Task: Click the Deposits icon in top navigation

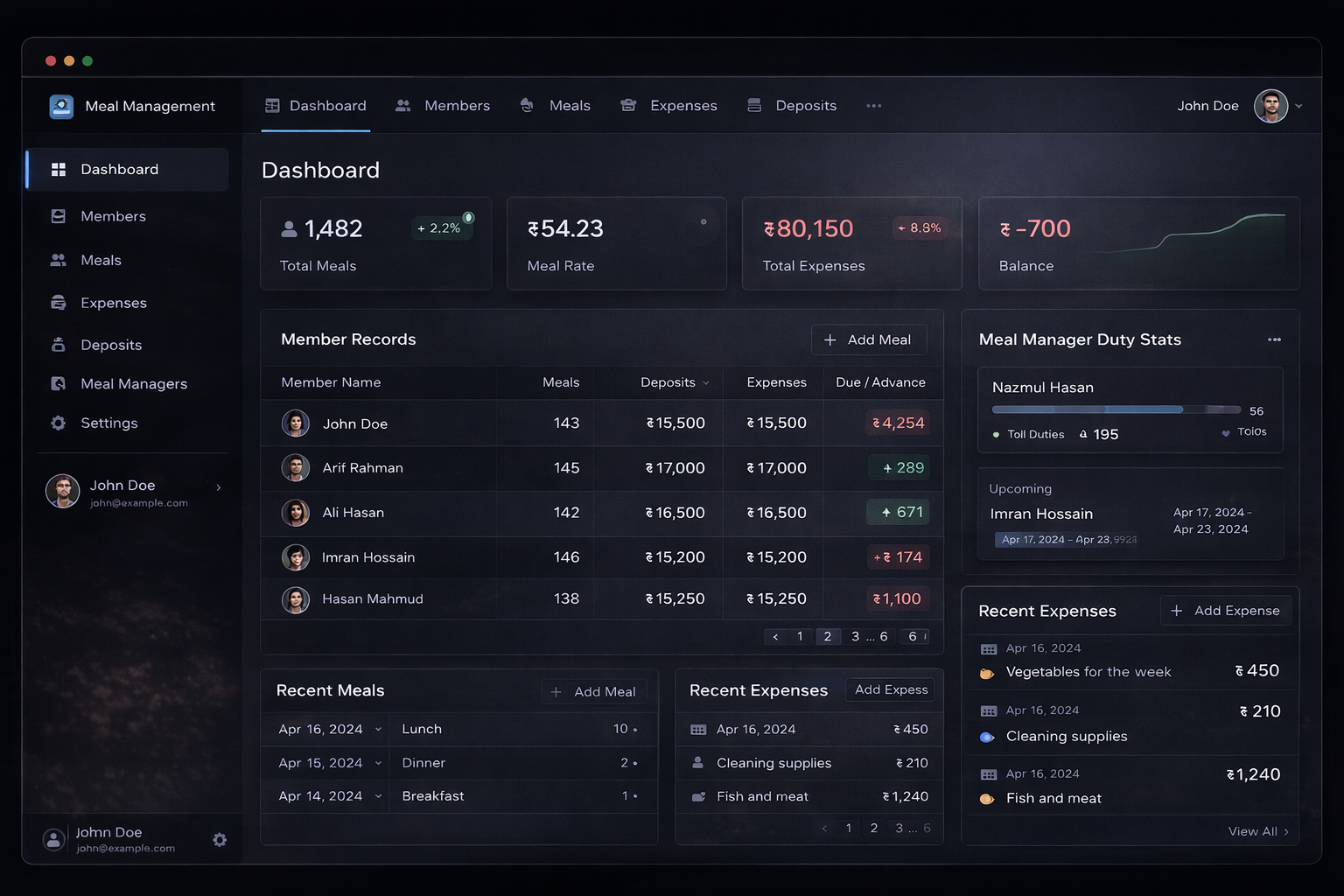Action: [754, 106]
